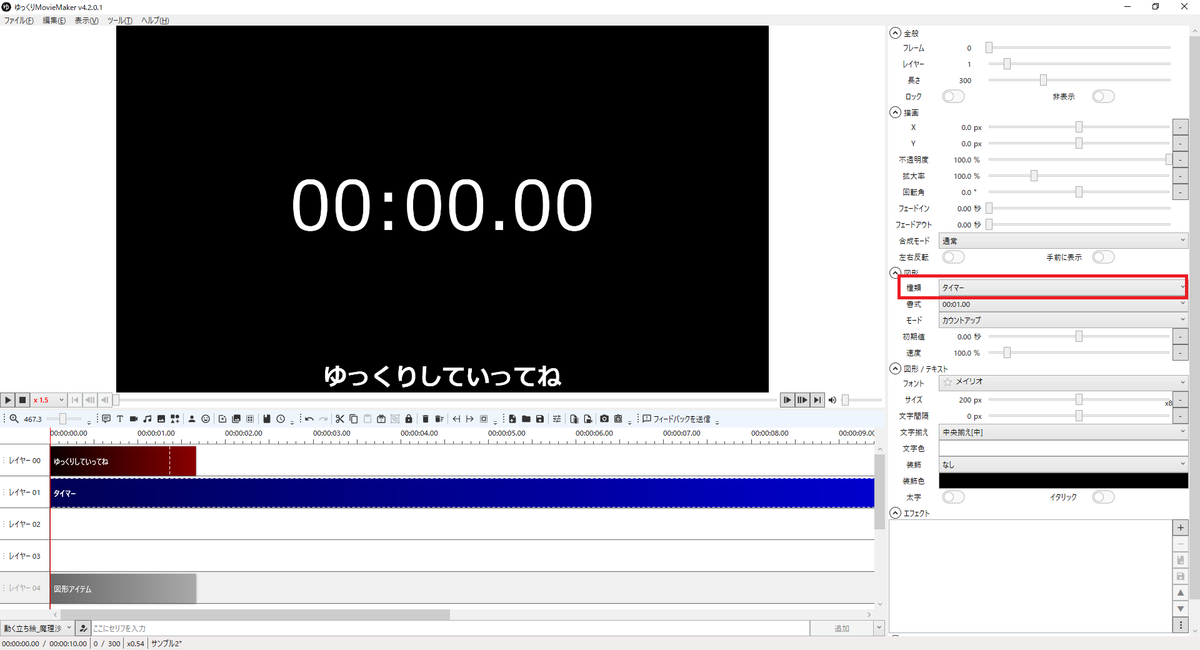Toggle the ロック (lock) switch
Screen dimensions: 1200x650
coord(953,96)
